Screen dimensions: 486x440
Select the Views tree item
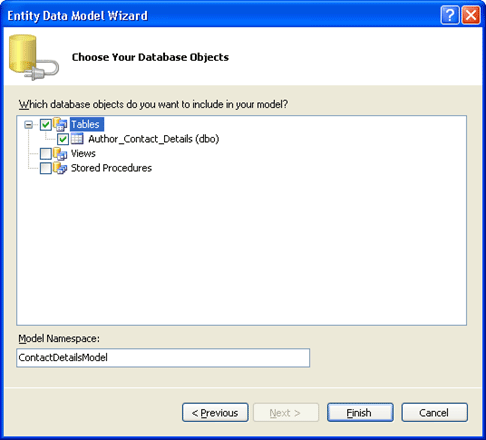83,153
